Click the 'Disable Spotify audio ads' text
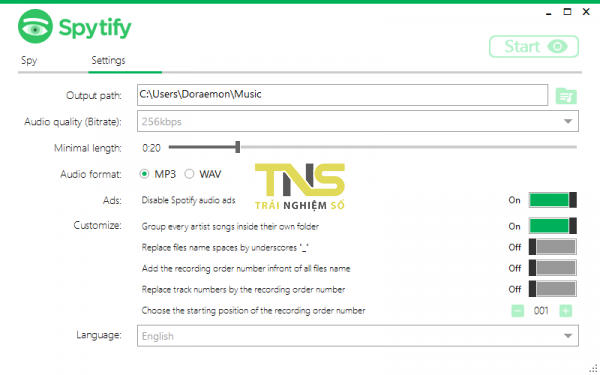 click(x=188, y=200)
